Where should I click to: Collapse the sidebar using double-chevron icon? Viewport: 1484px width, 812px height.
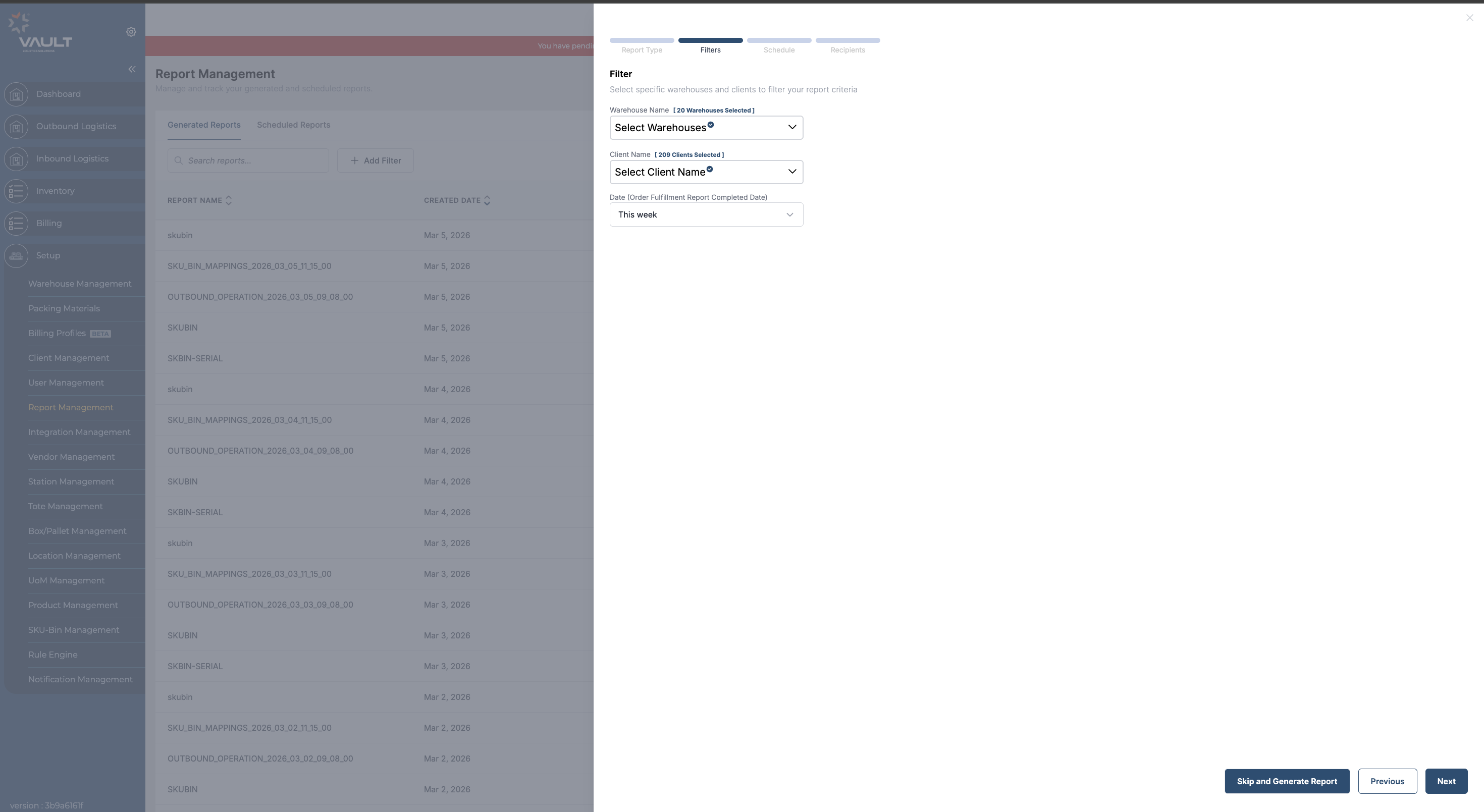[x=132, y=69]
